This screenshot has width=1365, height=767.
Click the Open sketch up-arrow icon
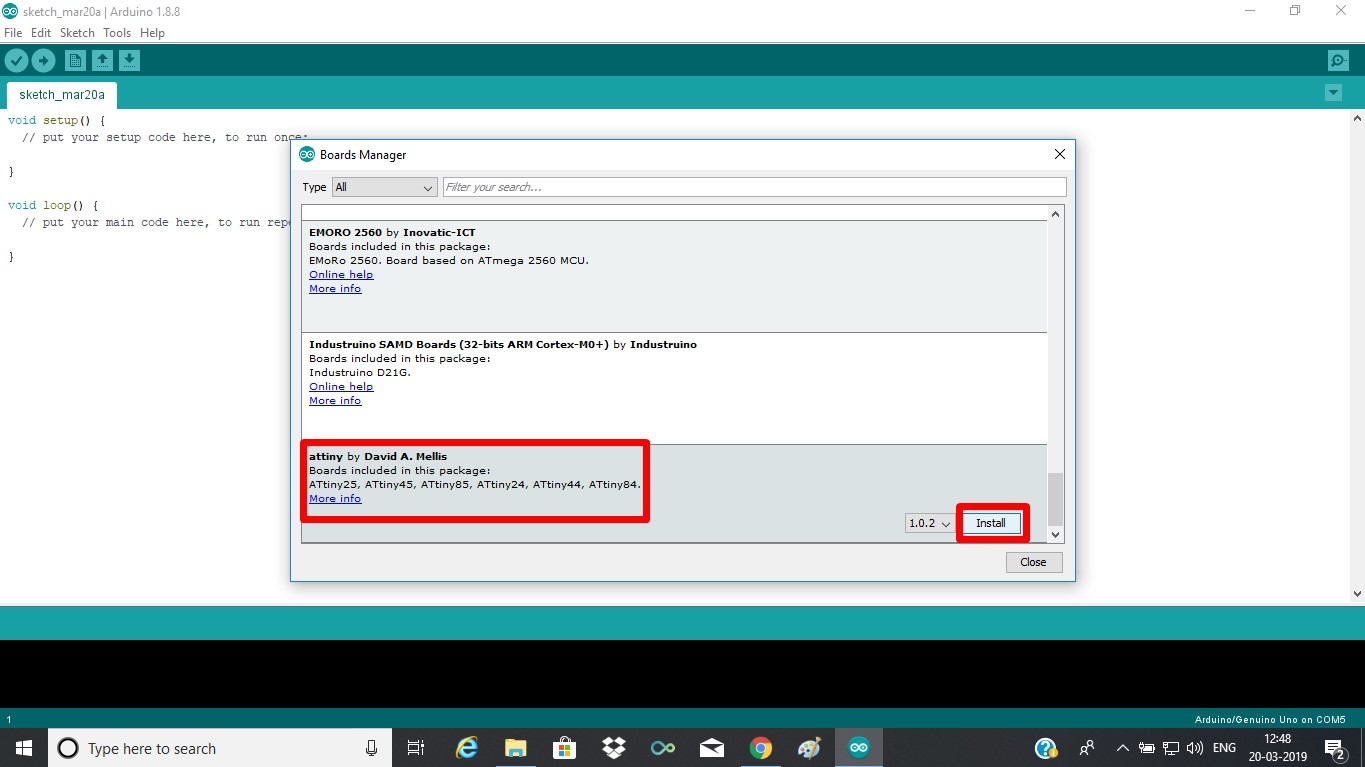[102, 61]
